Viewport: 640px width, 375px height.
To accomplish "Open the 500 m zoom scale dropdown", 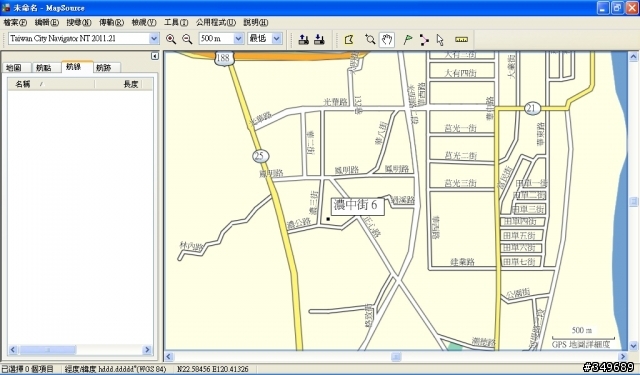I will [x=238, y=39].
